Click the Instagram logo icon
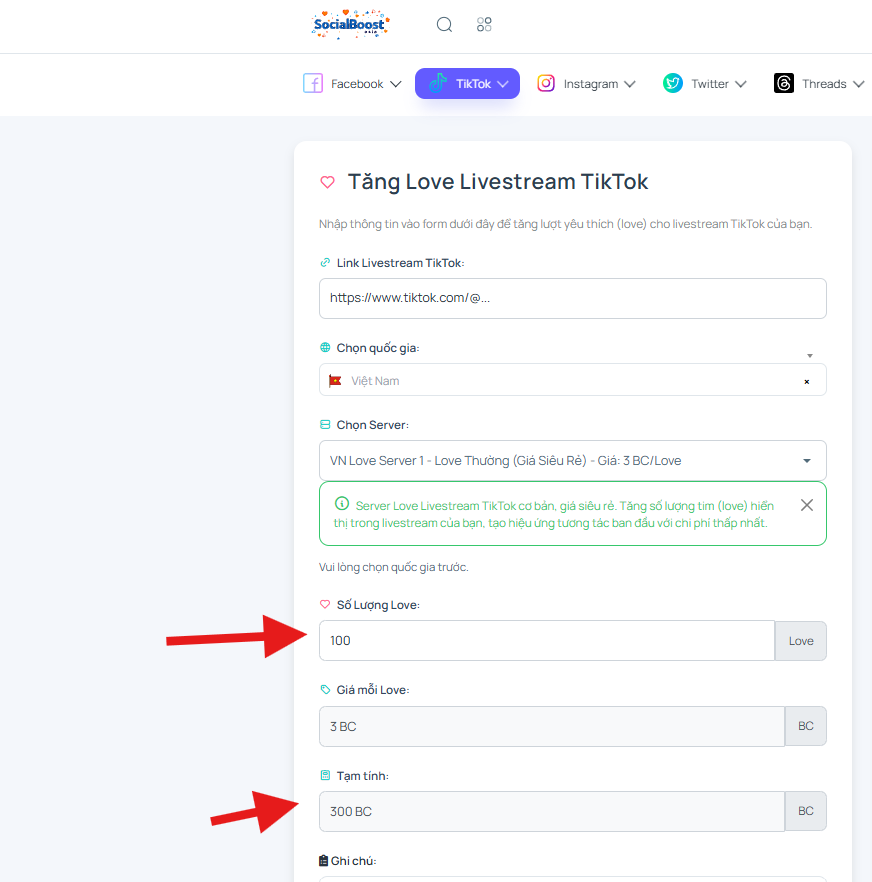872x882 pixels. (x=546, y=83)
